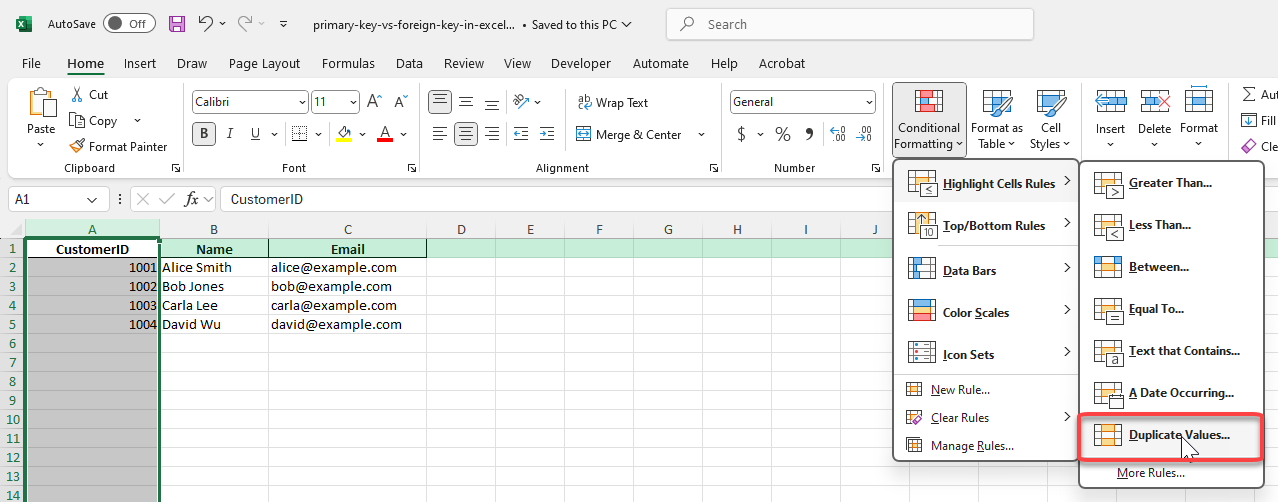The width and height of the screenshot is (1278, 502).
Task: Click the Undo arrow icon
Action: click(205, 23)
